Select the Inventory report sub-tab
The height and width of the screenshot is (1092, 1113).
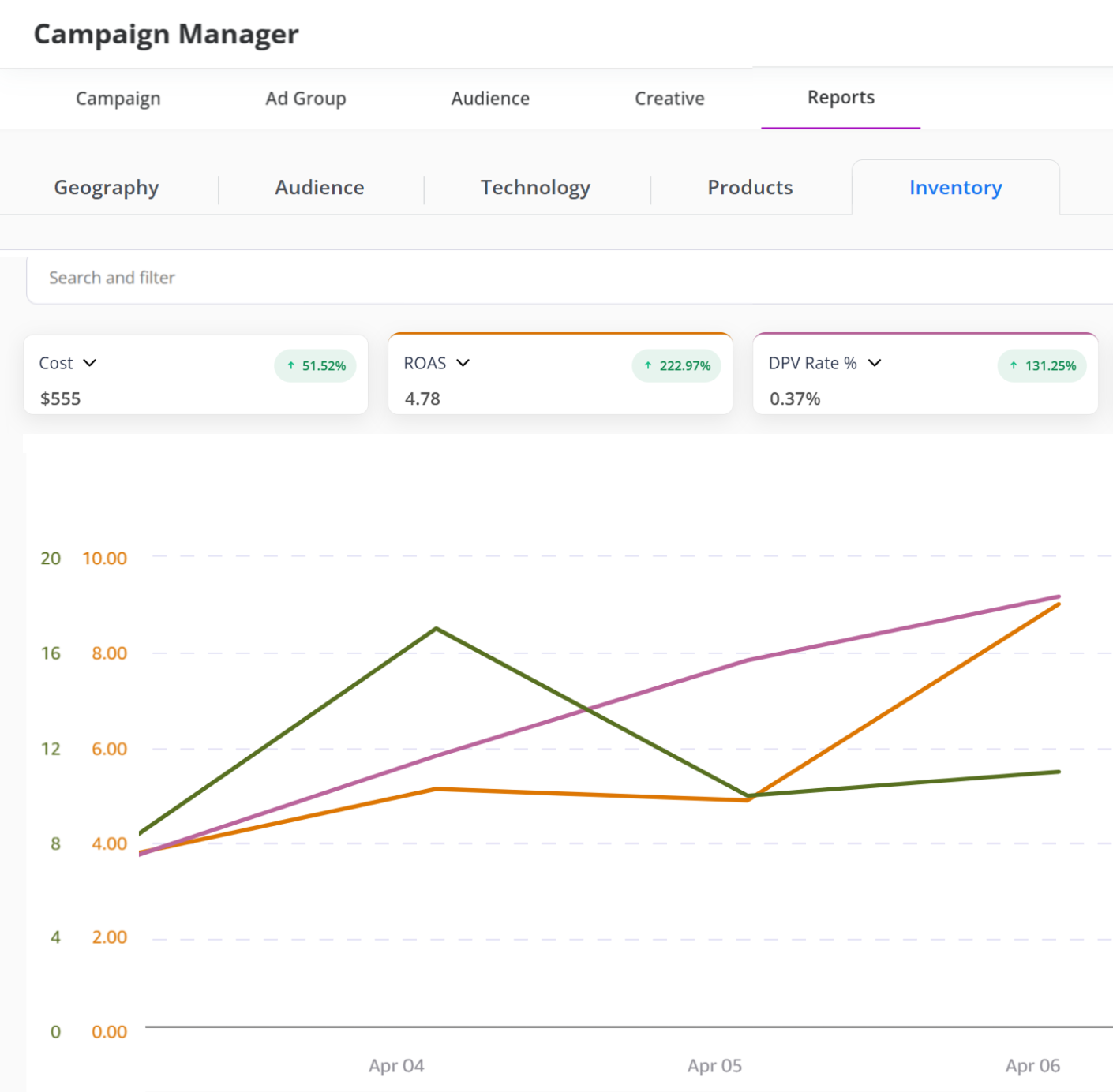(955, 188)
